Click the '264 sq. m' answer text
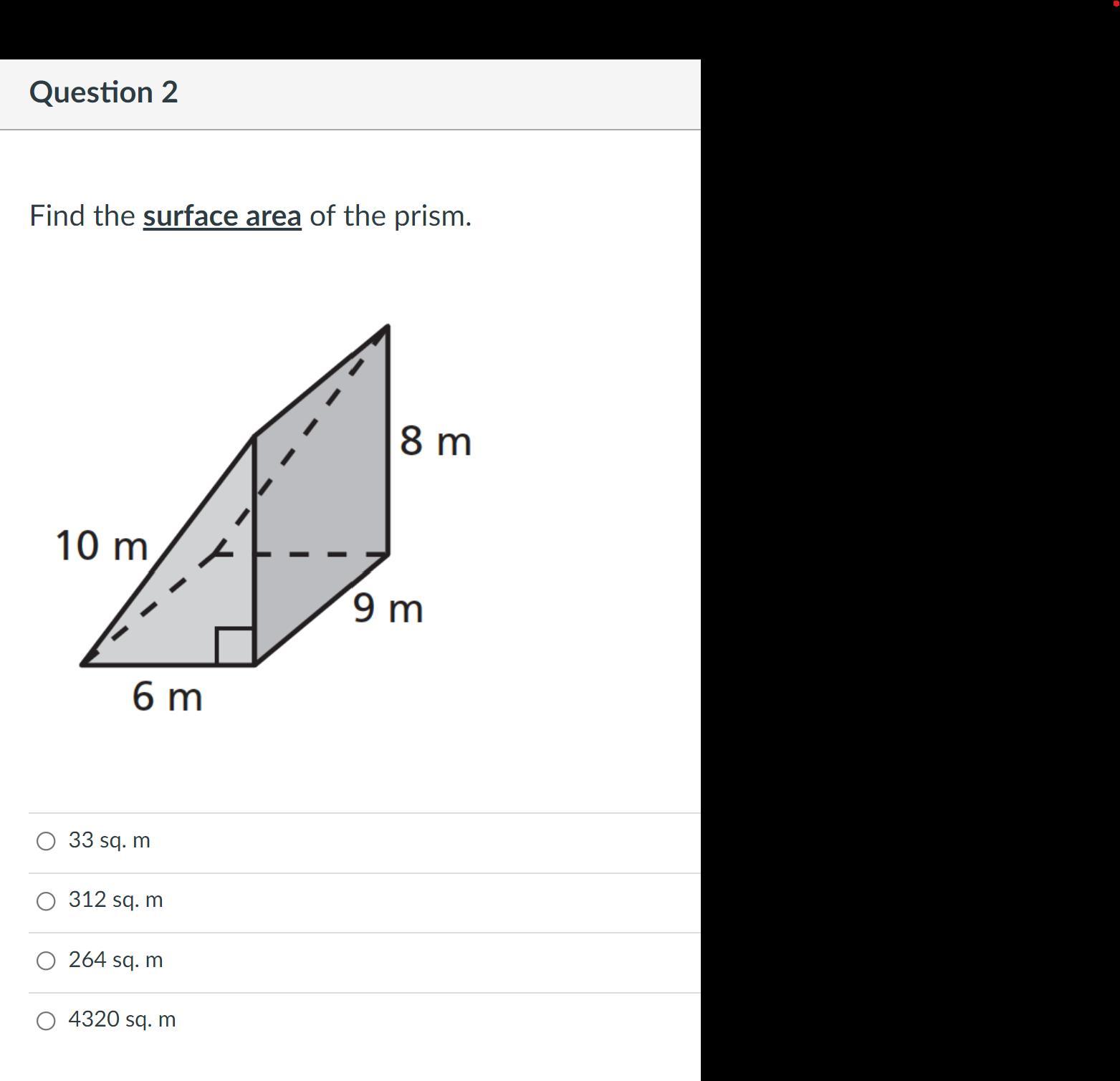Image resolution: width=1120 pixels, height=1081 pixels. (116, 960)
